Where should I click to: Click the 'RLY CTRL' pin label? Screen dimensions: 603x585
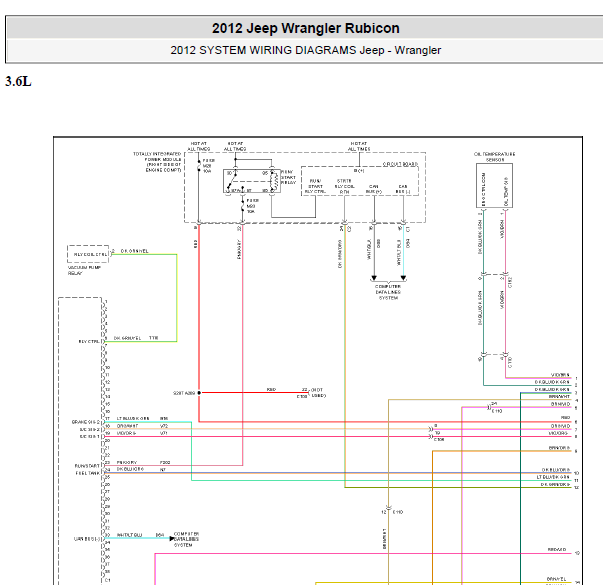tap(89, 342)
